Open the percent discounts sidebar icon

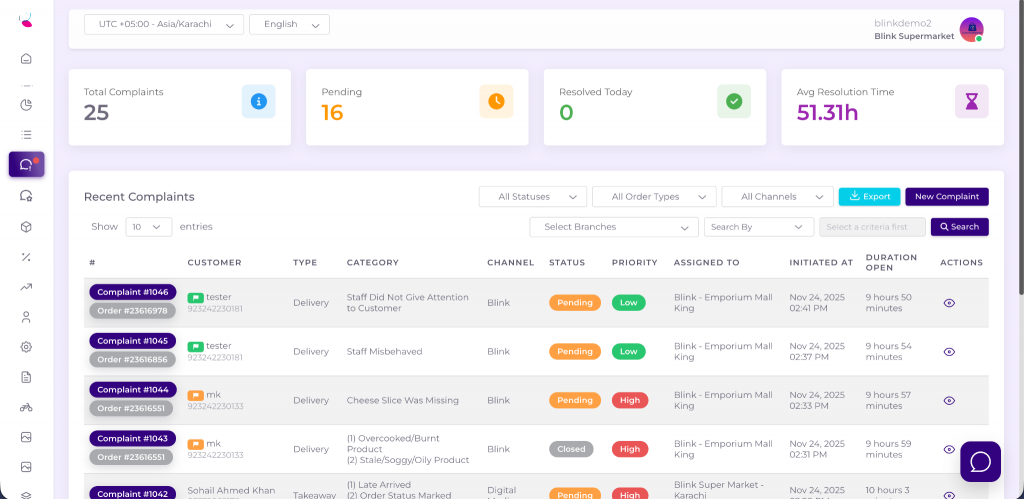tap(26, 257)
